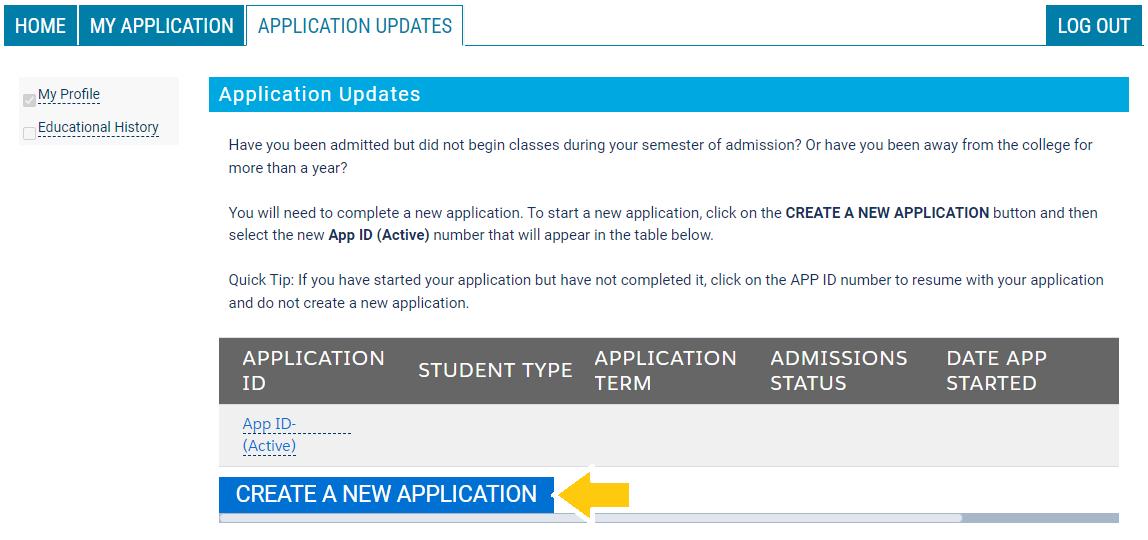Click the STUDENT TYPE column header
This screenshot has height=540, width=1148.
click(495, 370)
